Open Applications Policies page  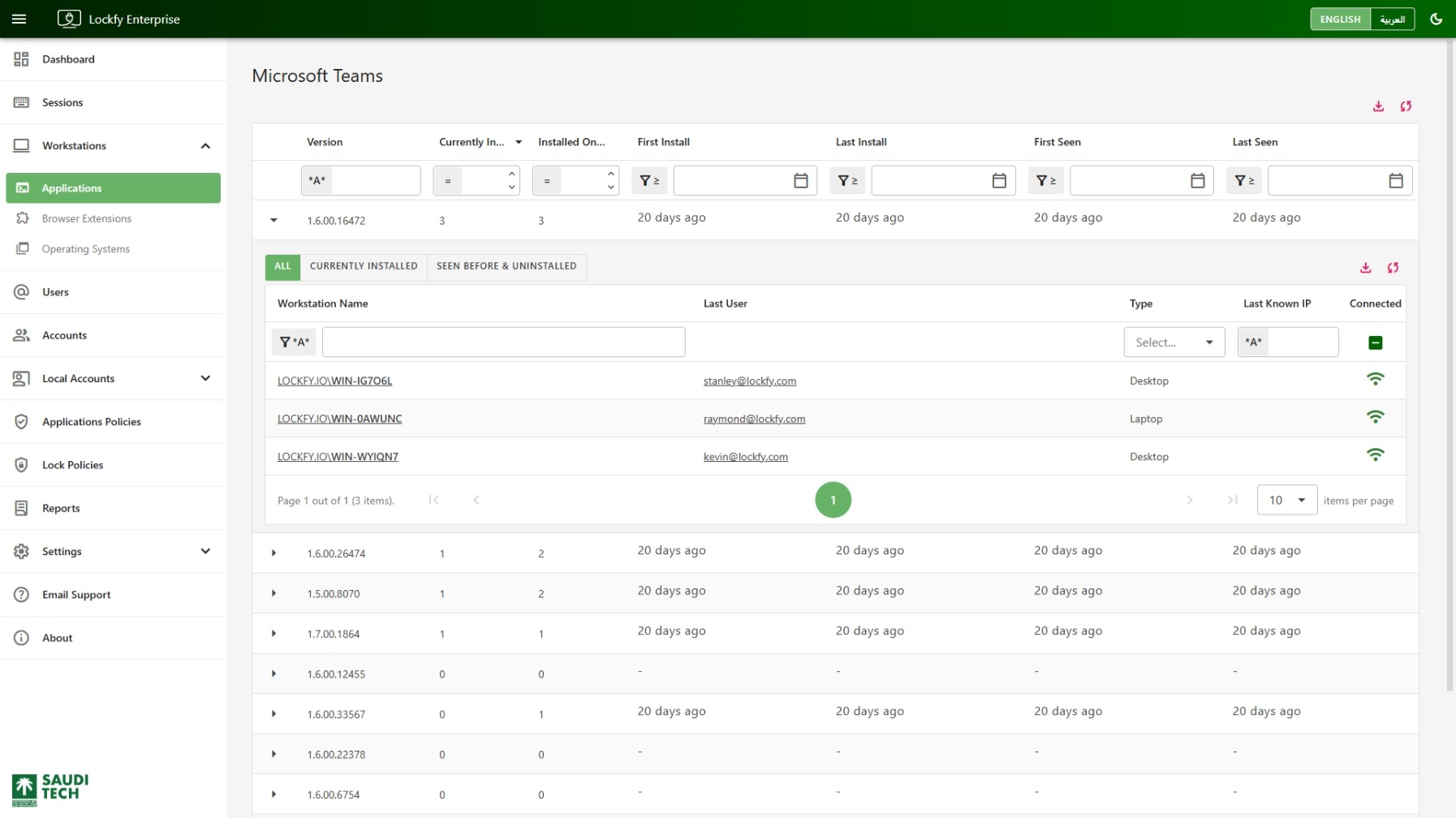click(113, 422)
